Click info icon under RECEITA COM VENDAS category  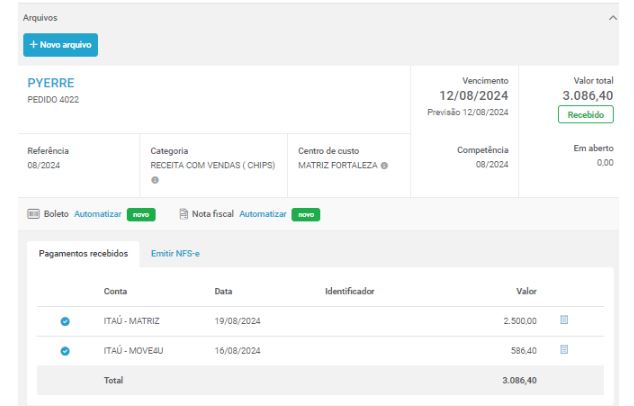(154, 180)
